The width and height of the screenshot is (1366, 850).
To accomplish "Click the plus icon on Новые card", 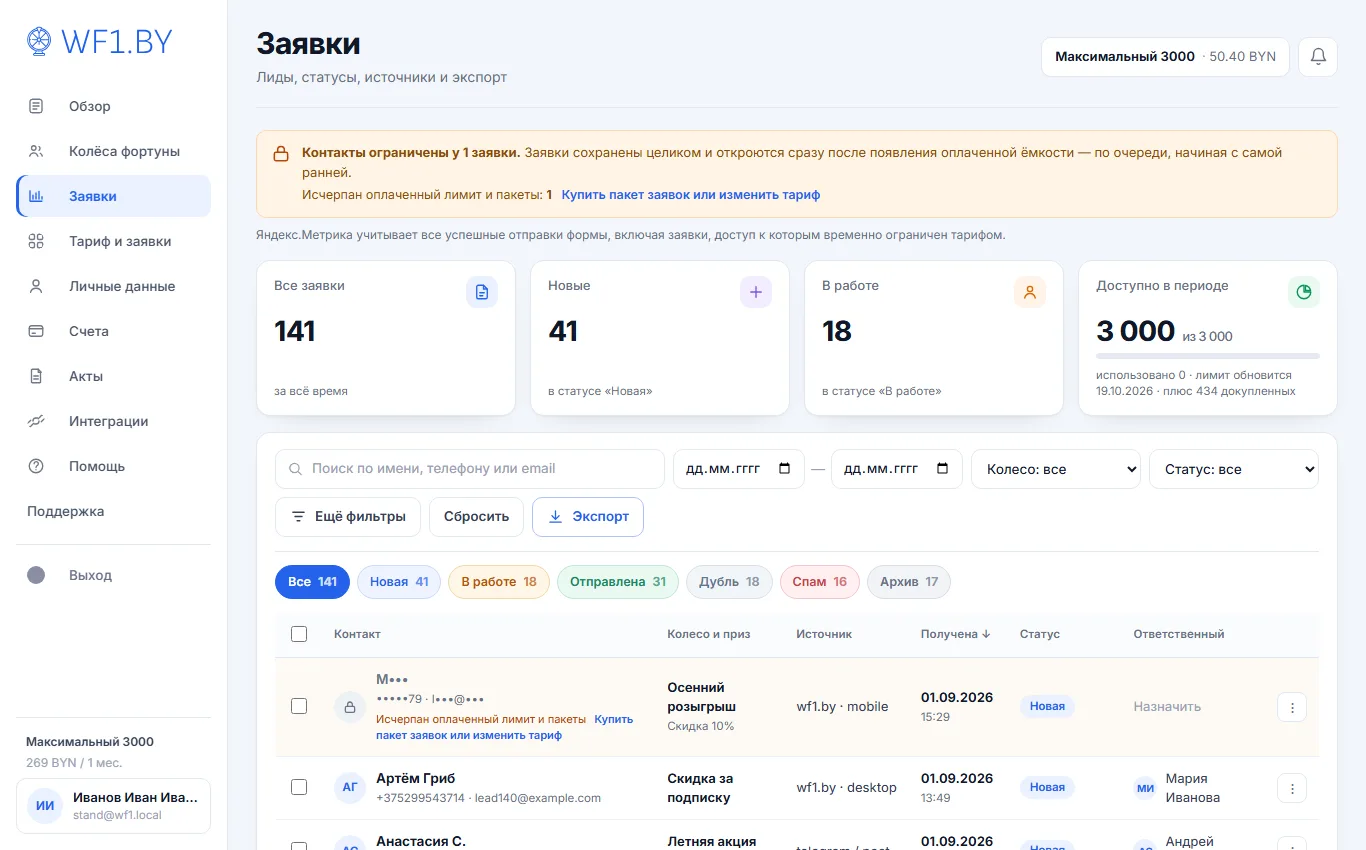I will (756, 292).
